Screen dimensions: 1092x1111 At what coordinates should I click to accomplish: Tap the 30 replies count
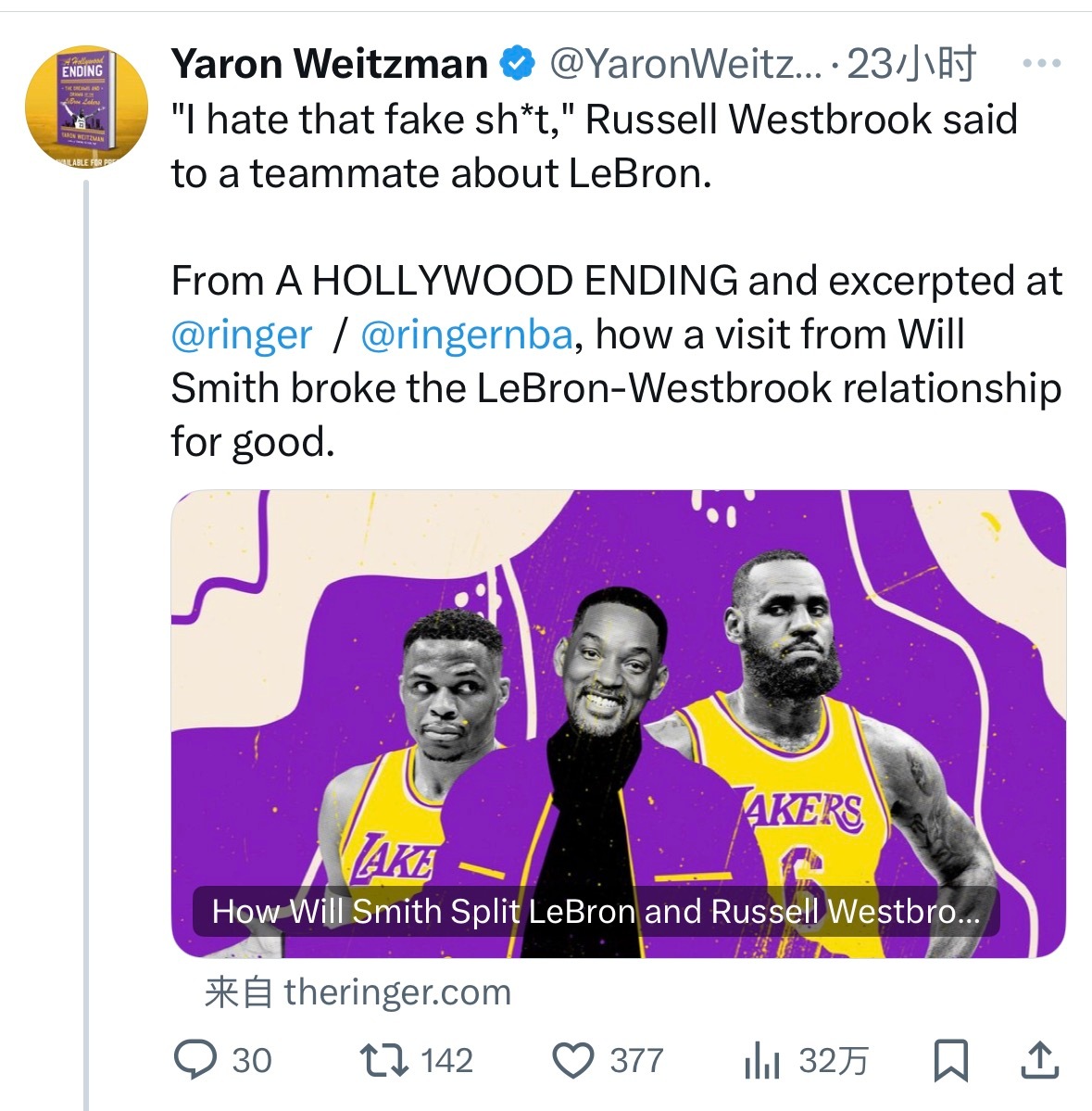(252, 1060)
